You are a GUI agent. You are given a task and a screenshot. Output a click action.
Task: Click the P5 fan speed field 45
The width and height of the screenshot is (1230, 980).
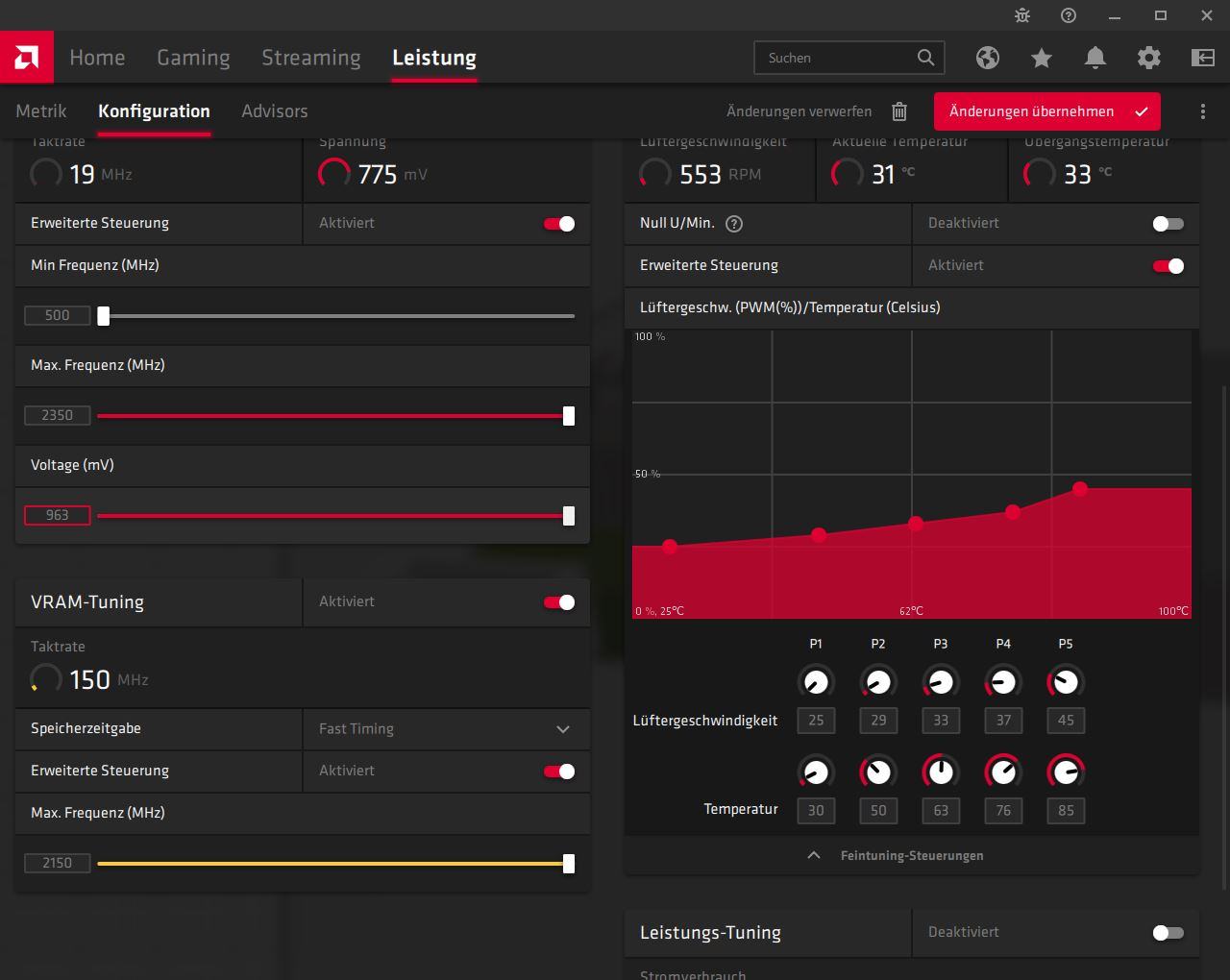pos(1066,721)
